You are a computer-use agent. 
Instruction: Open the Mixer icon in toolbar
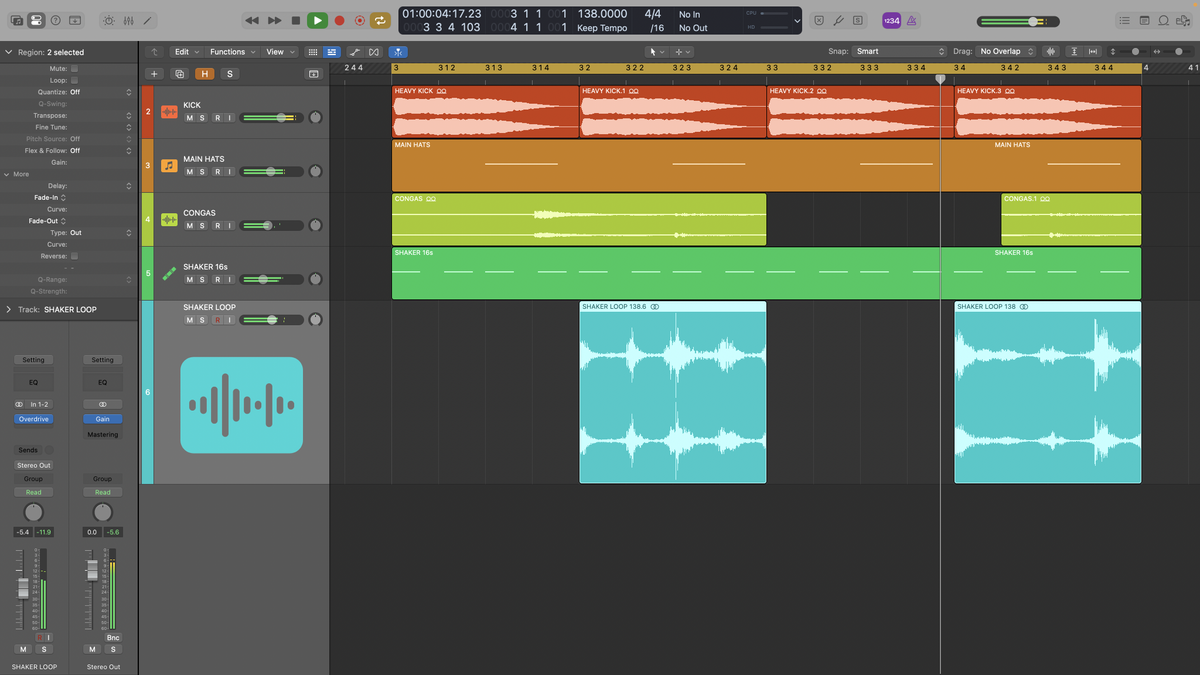tap(128, 20)
